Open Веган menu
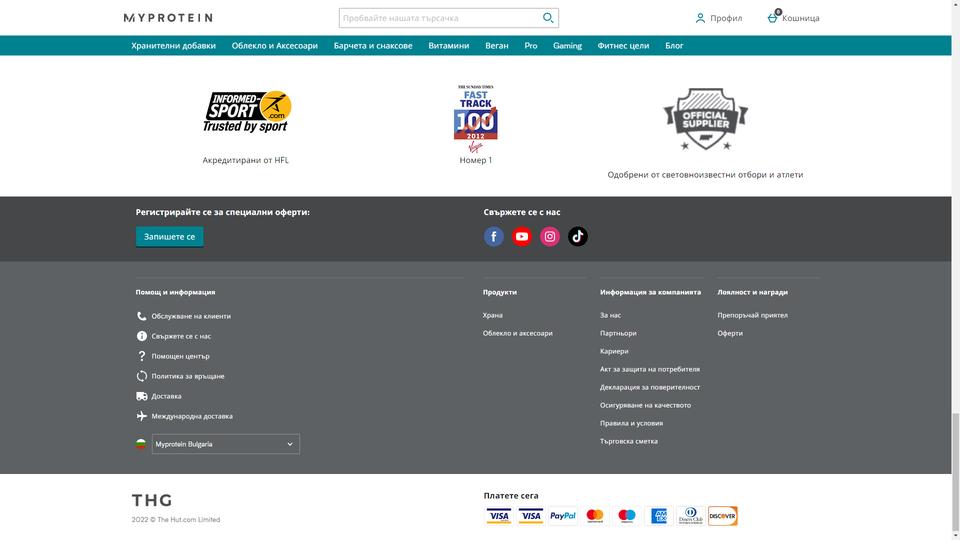 [x=497, y=45]
